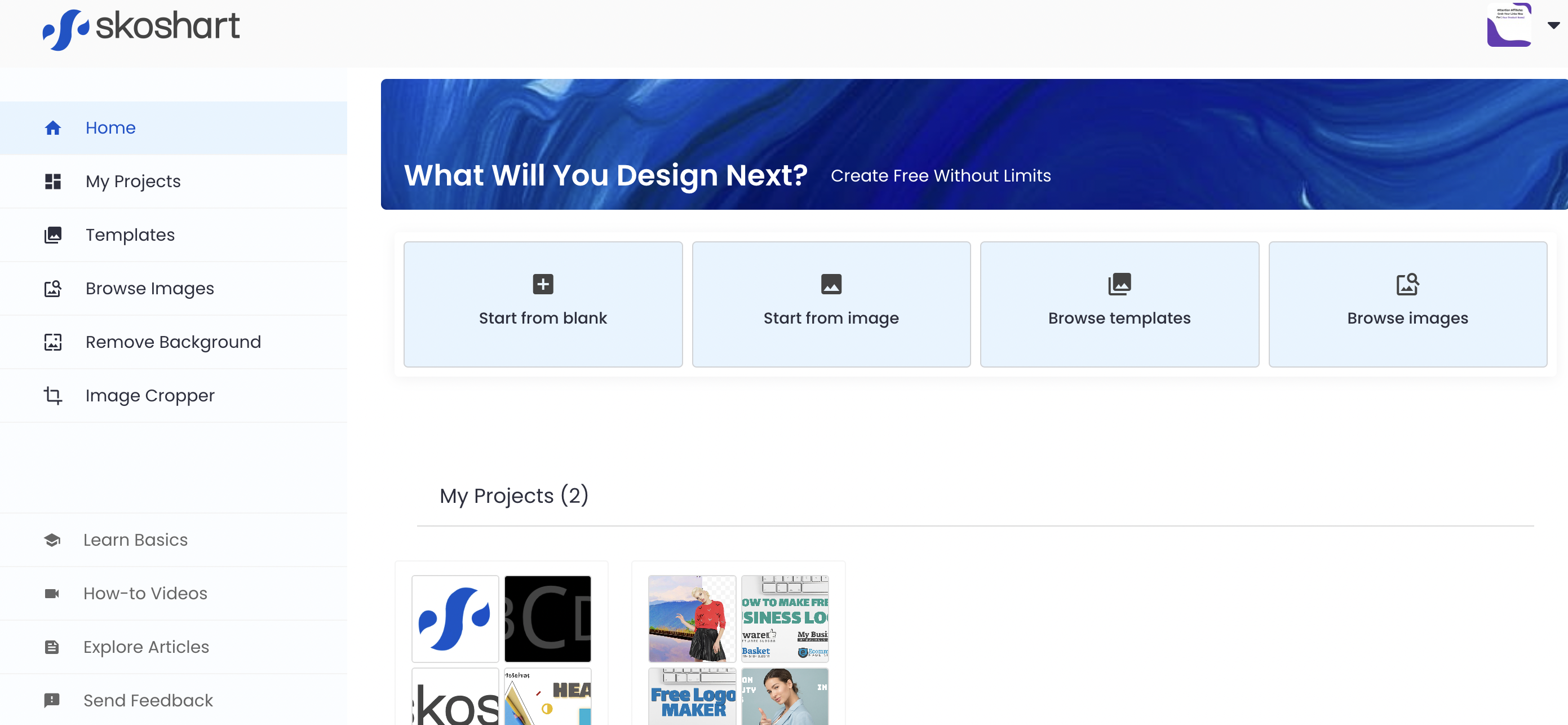
Task: Open Image Cropper in sidebar
Action: [x=174, y=396]
